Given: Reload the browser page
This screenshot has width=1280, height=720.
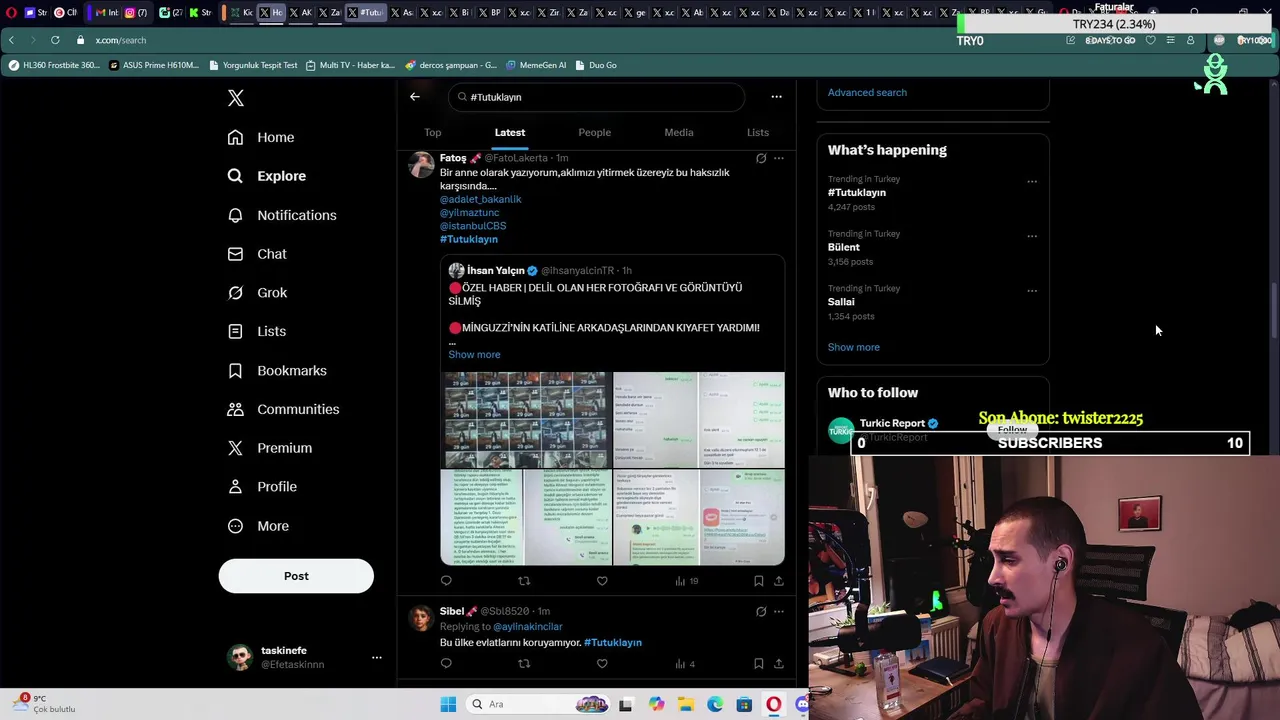Looking at the screenshot, I should (x=55, y=40).
